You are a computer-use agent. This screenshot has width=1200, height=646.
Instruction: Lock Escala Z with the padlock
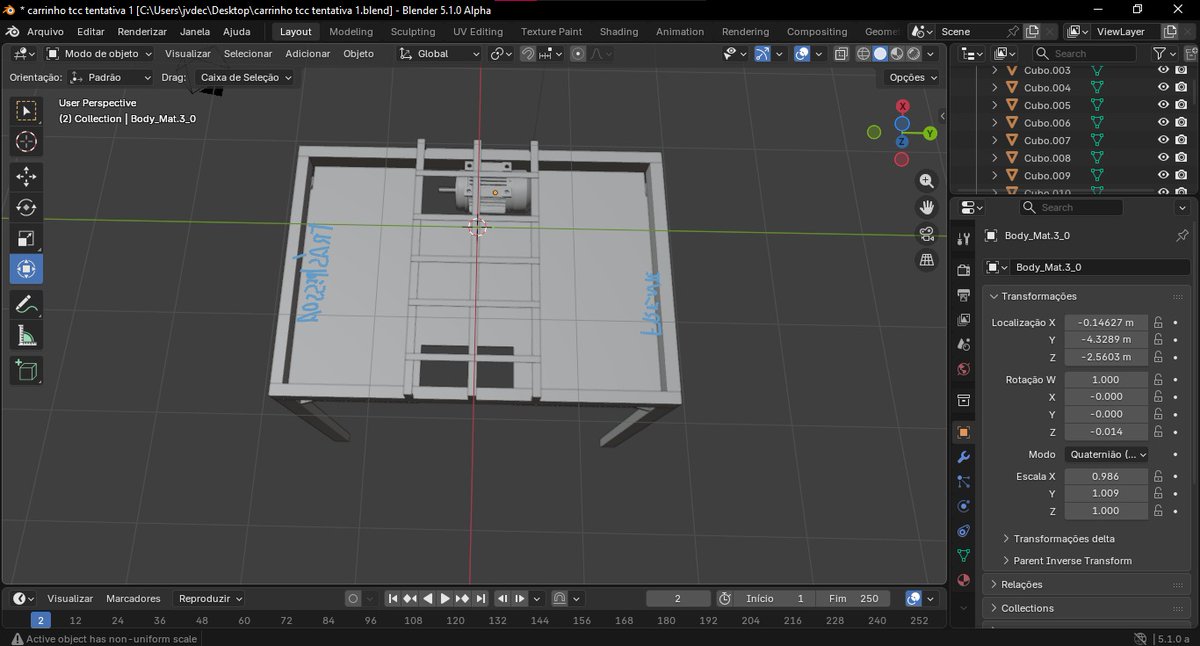[x=1158, y=511]
